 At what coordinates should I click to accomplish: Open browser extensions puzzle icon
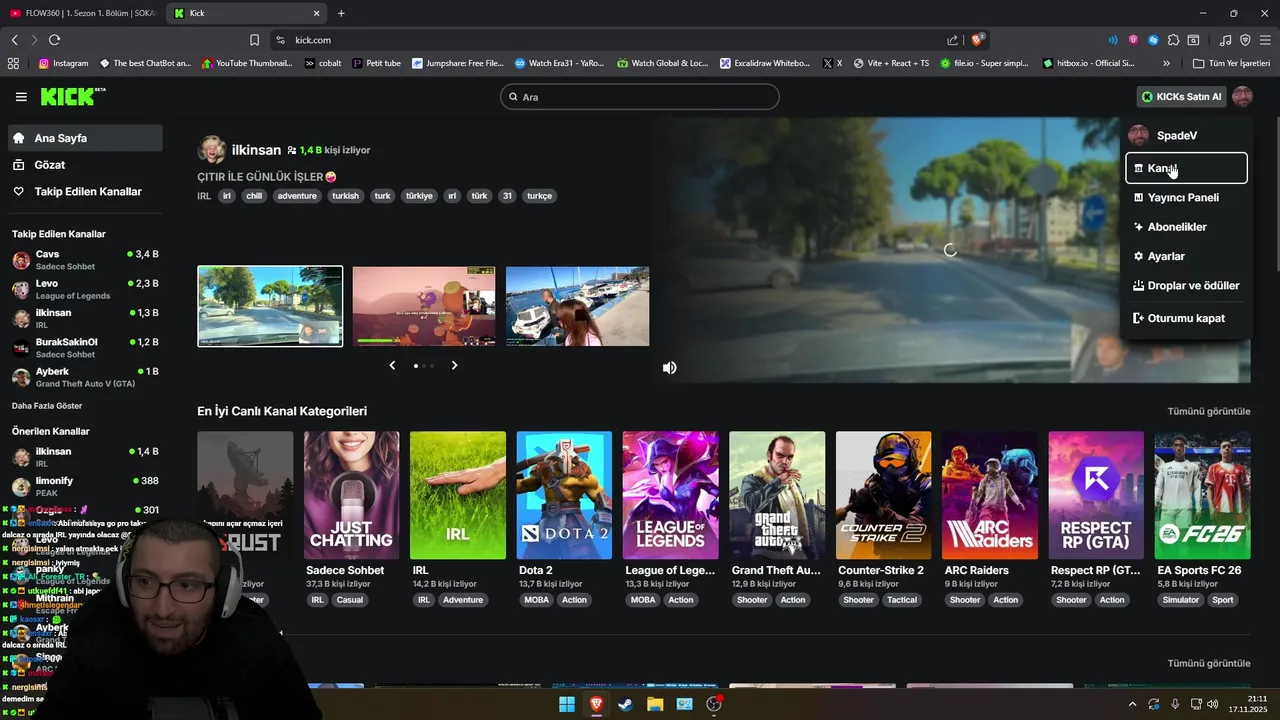click(x=1174, y=40)
